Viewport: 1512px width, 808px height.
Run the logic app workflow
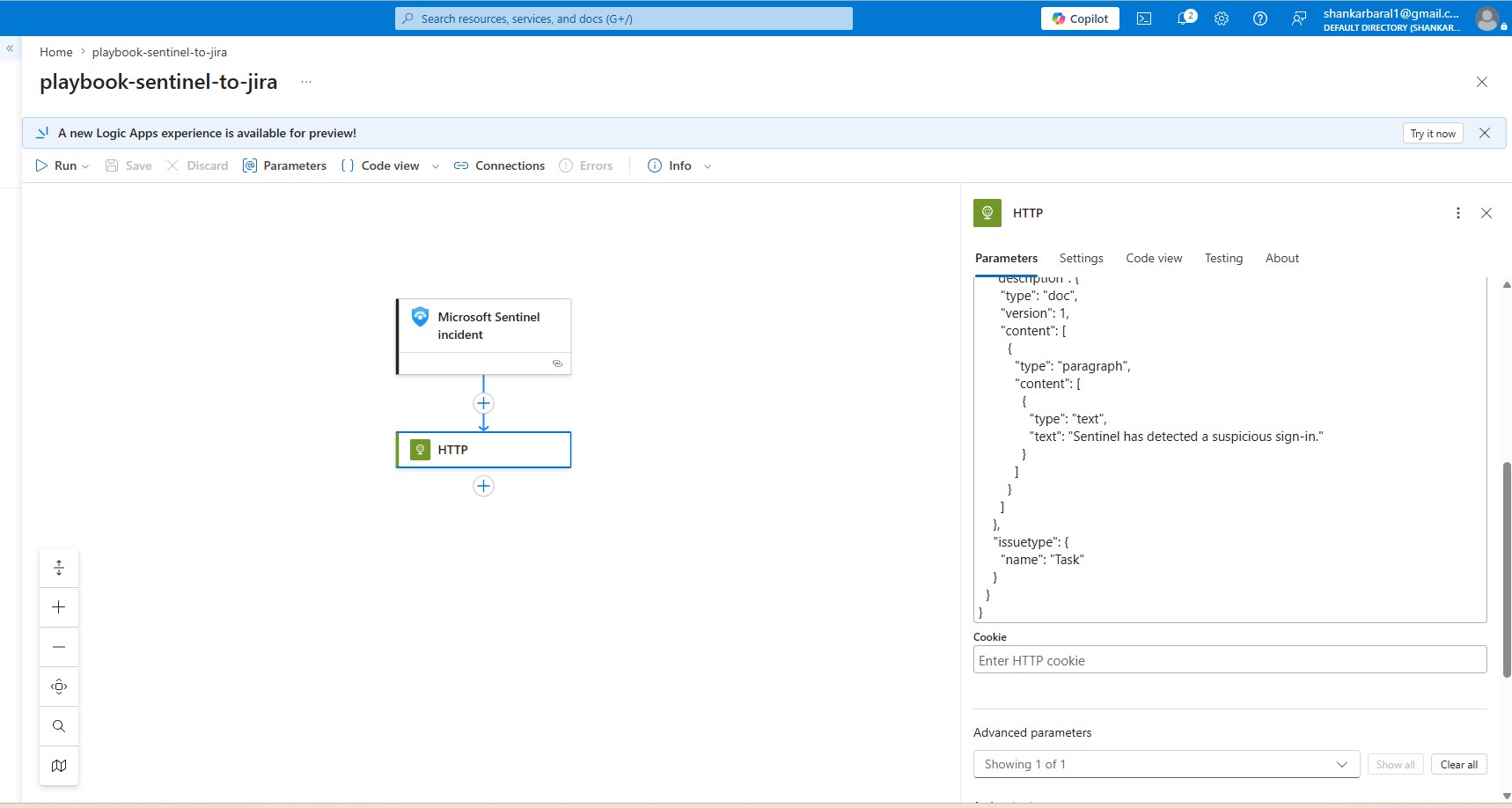click(57, 165)
